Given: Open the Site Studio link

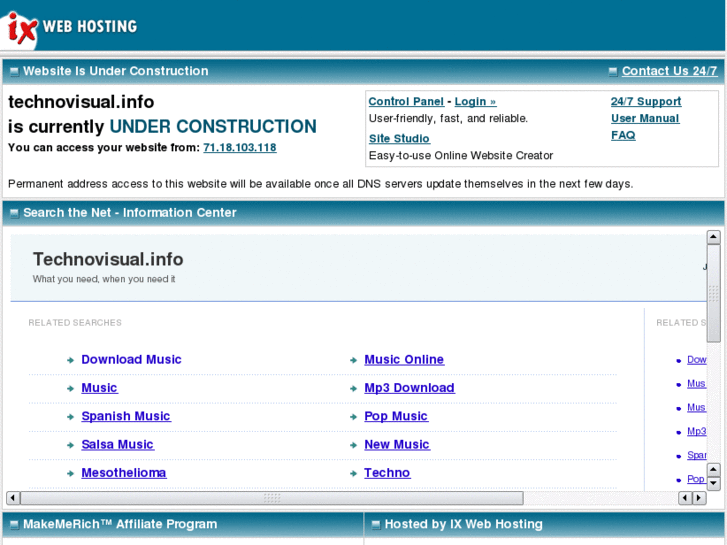Looking at the screenshot, I should 399,138.
